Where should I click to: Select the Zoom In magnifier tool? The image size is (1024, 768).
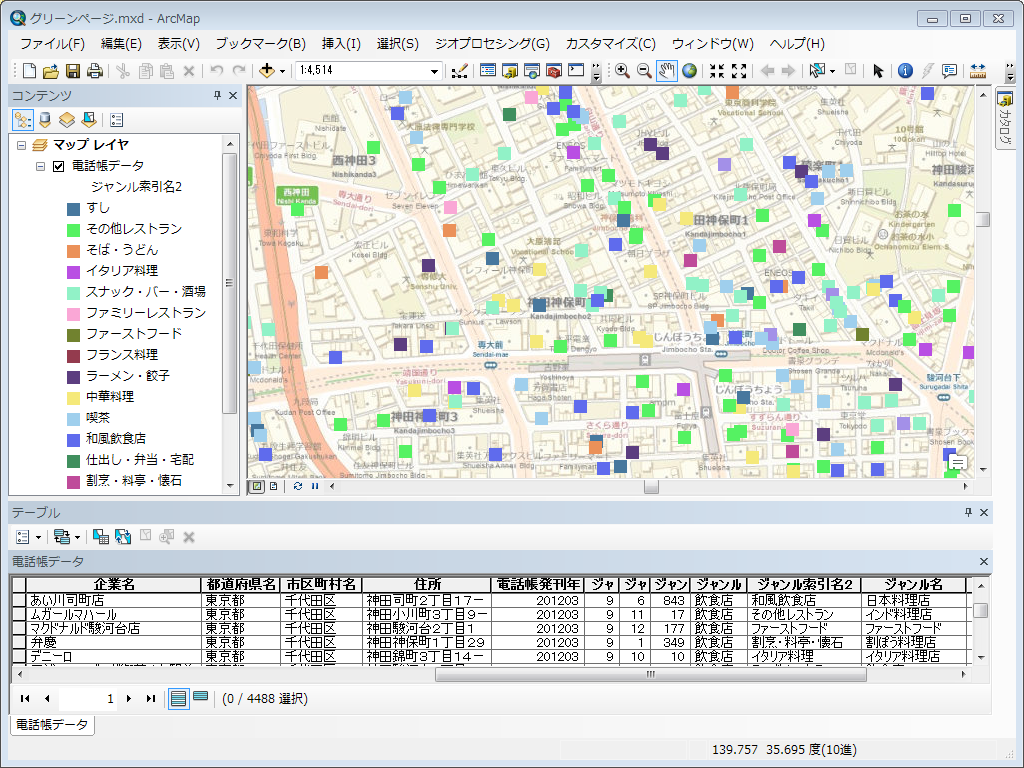click(x=622, y=71)
